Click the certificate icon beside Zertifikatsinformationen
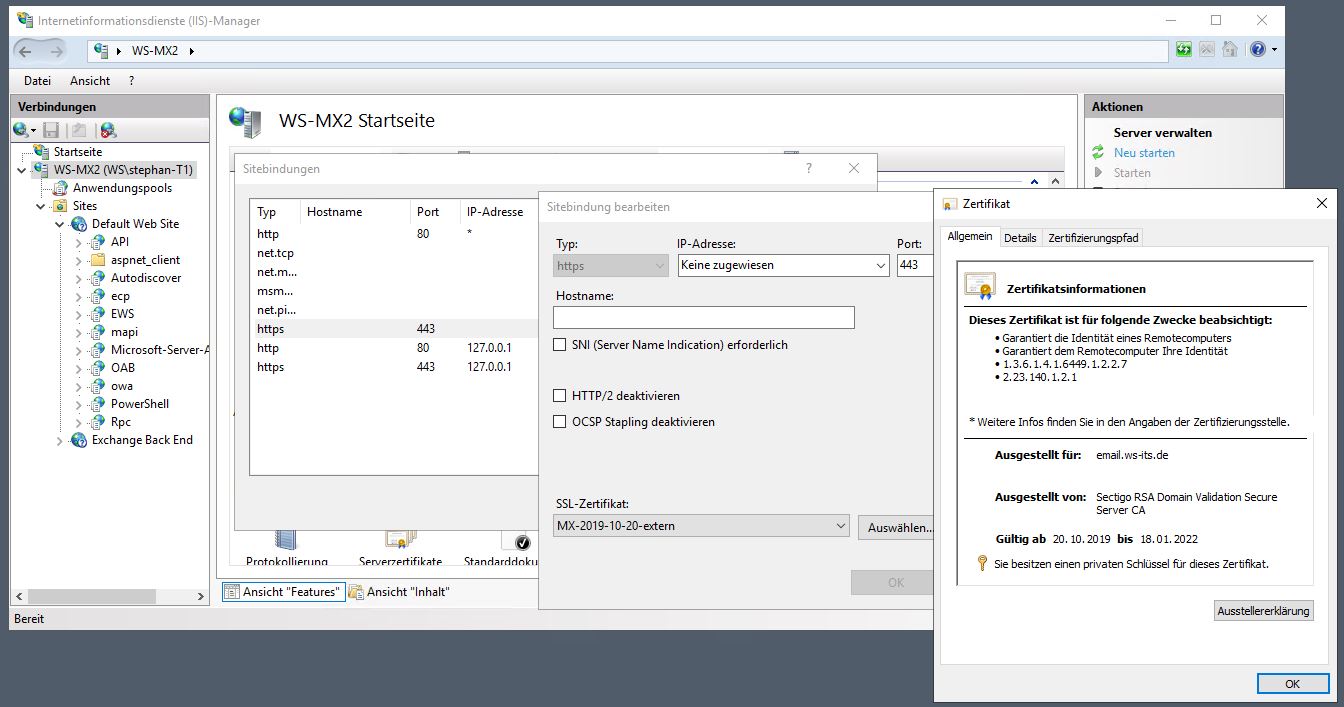Screen dimensions: 1344x707 980,287
